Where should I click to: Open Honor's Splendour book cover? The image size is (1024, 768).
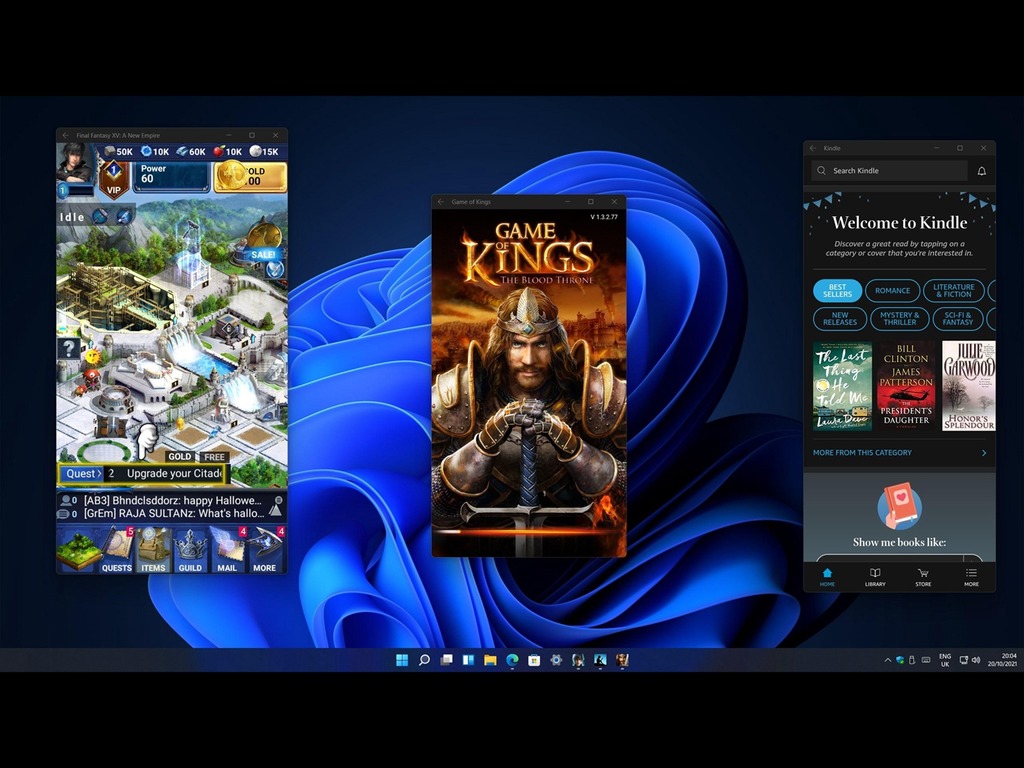pyautogui.click(x=968, y=386)
